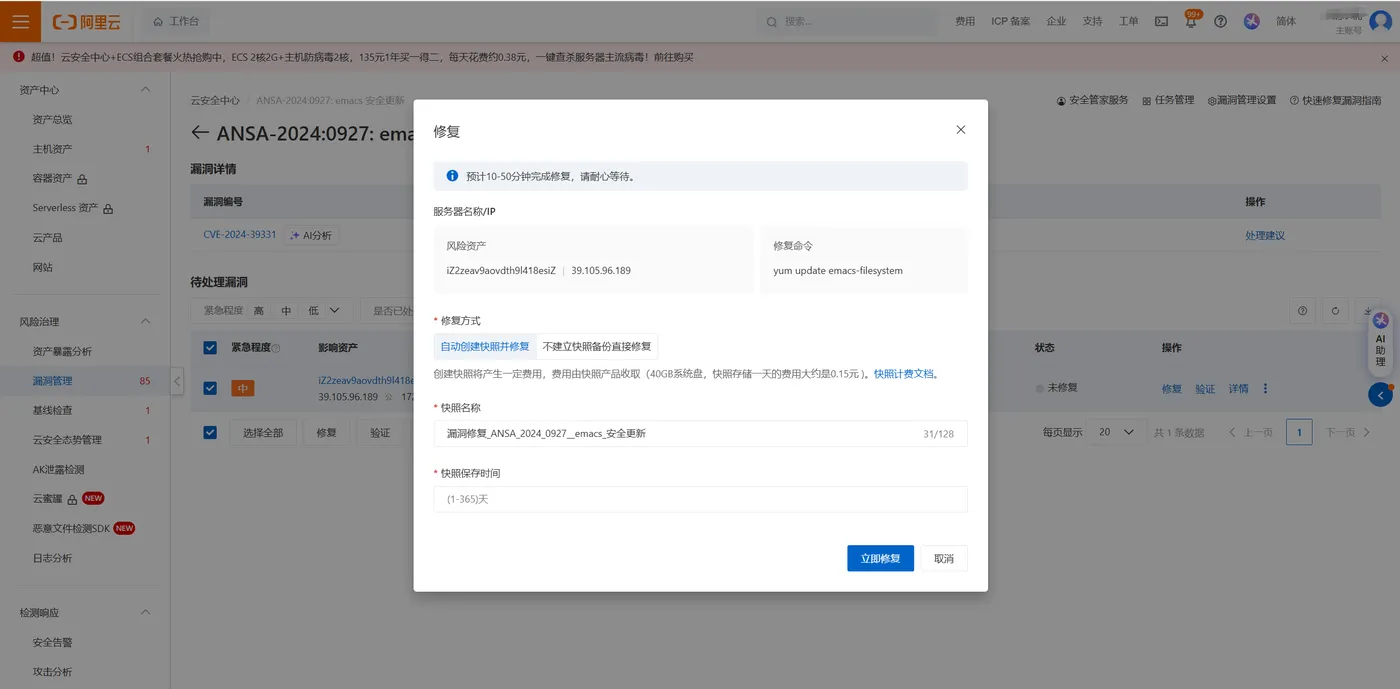Open the severity filter dropdown arrow
The image size is (1400, 689).
[334, 311]
